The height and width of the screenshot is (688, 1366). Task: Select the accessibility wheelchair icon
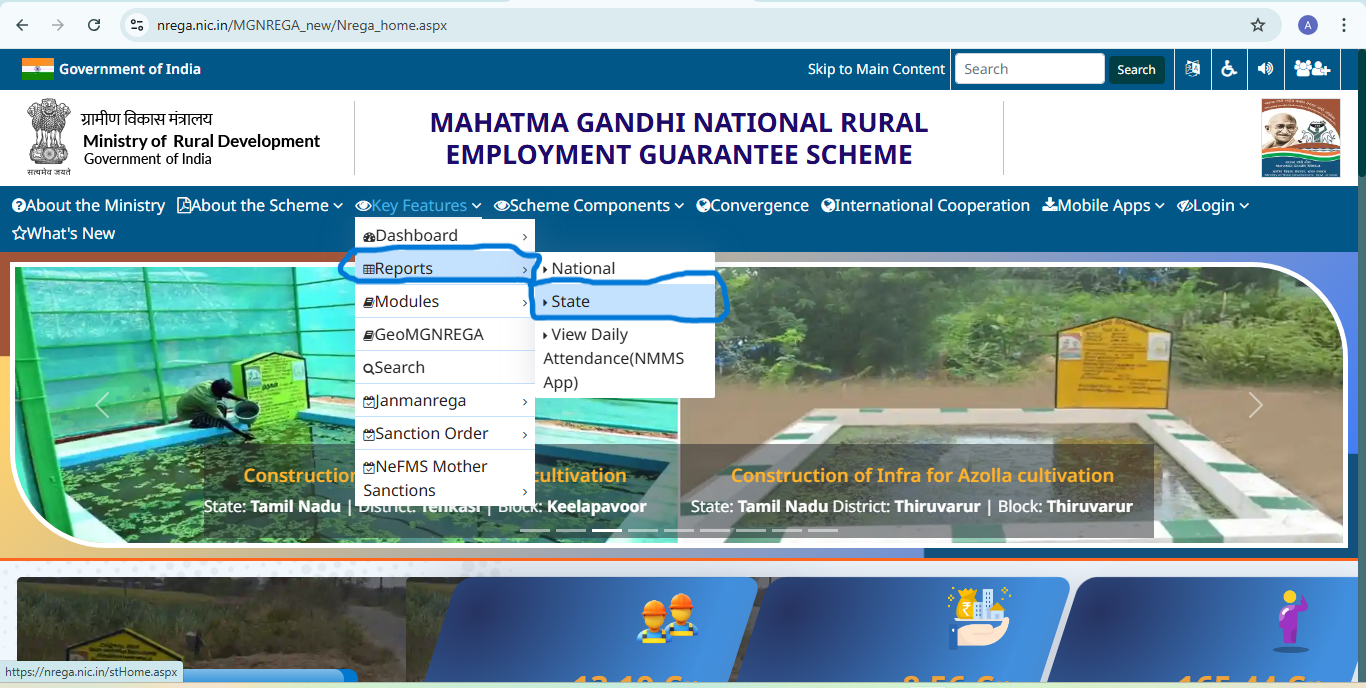(1229, 69)
